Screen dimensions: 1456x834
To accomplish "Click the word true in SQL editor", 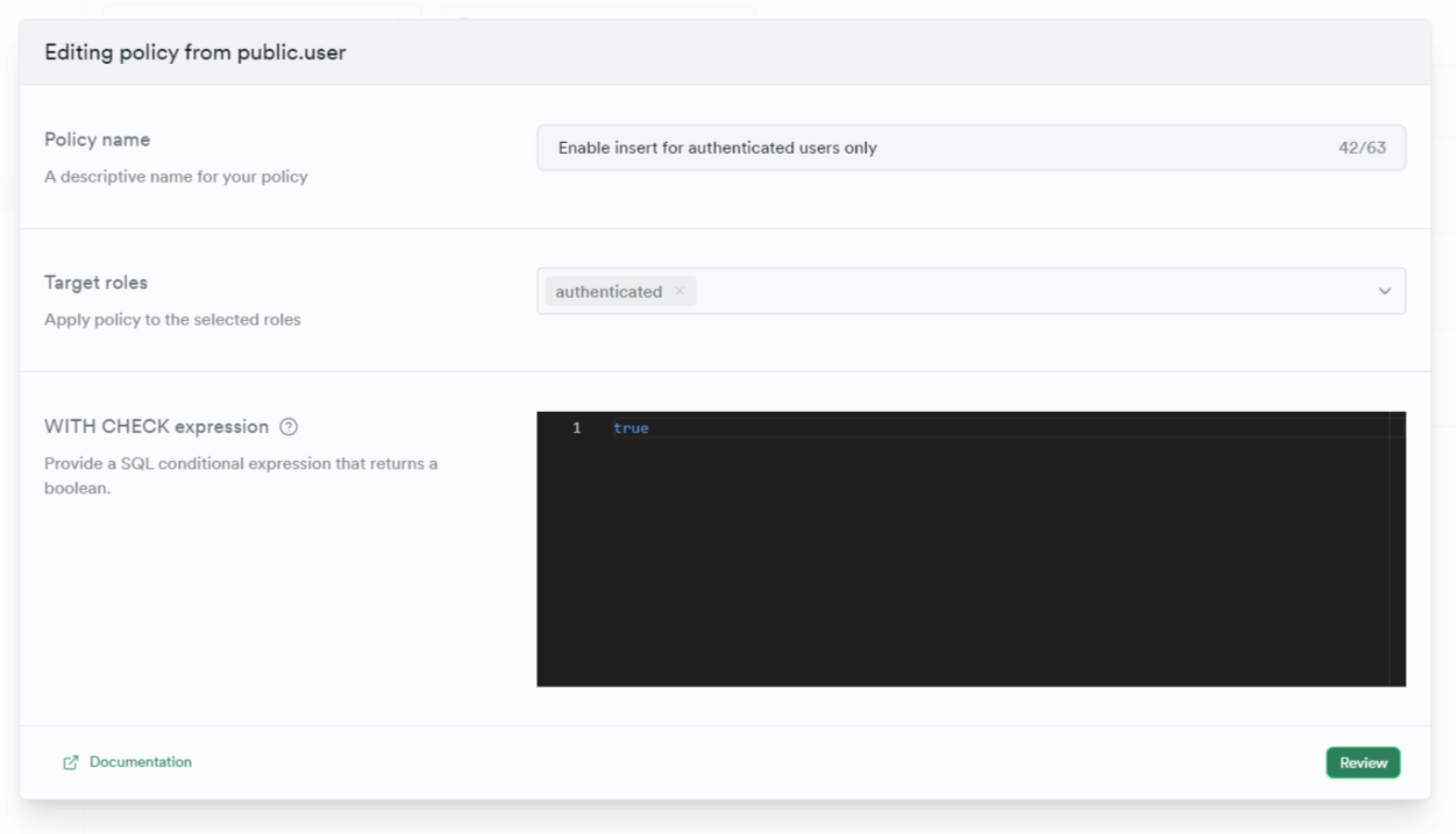I will [631, 428].
